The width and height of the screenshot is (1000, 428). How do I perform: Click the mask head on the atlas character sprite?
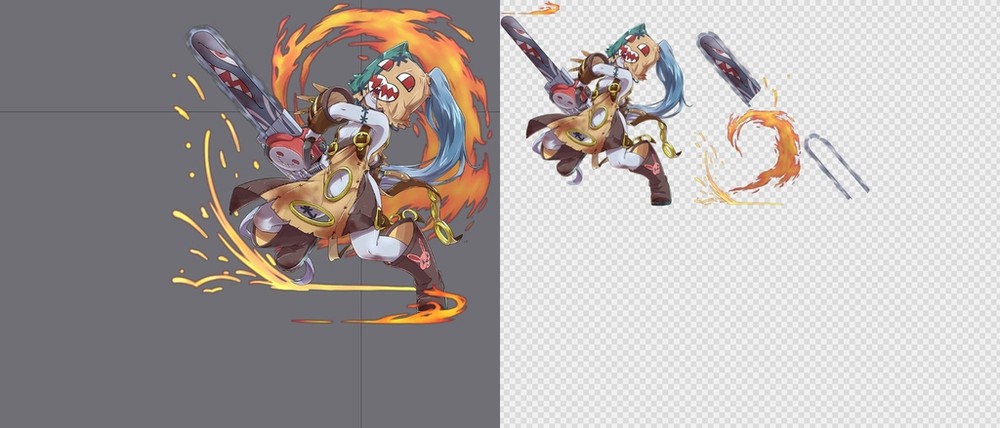point(636,52)
